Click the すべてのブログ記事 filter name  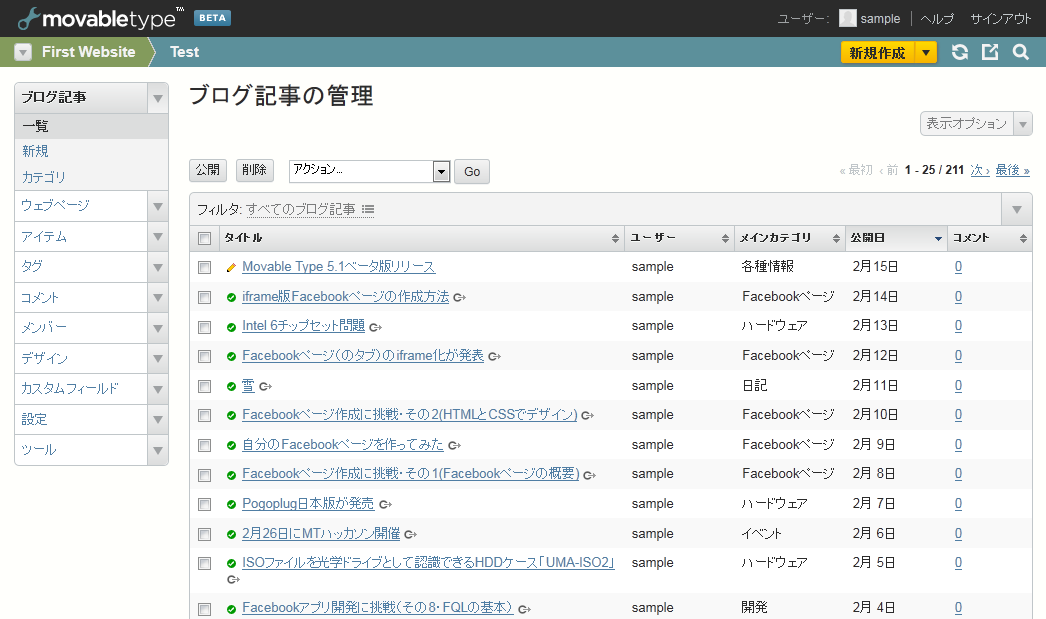coord(301,209)
